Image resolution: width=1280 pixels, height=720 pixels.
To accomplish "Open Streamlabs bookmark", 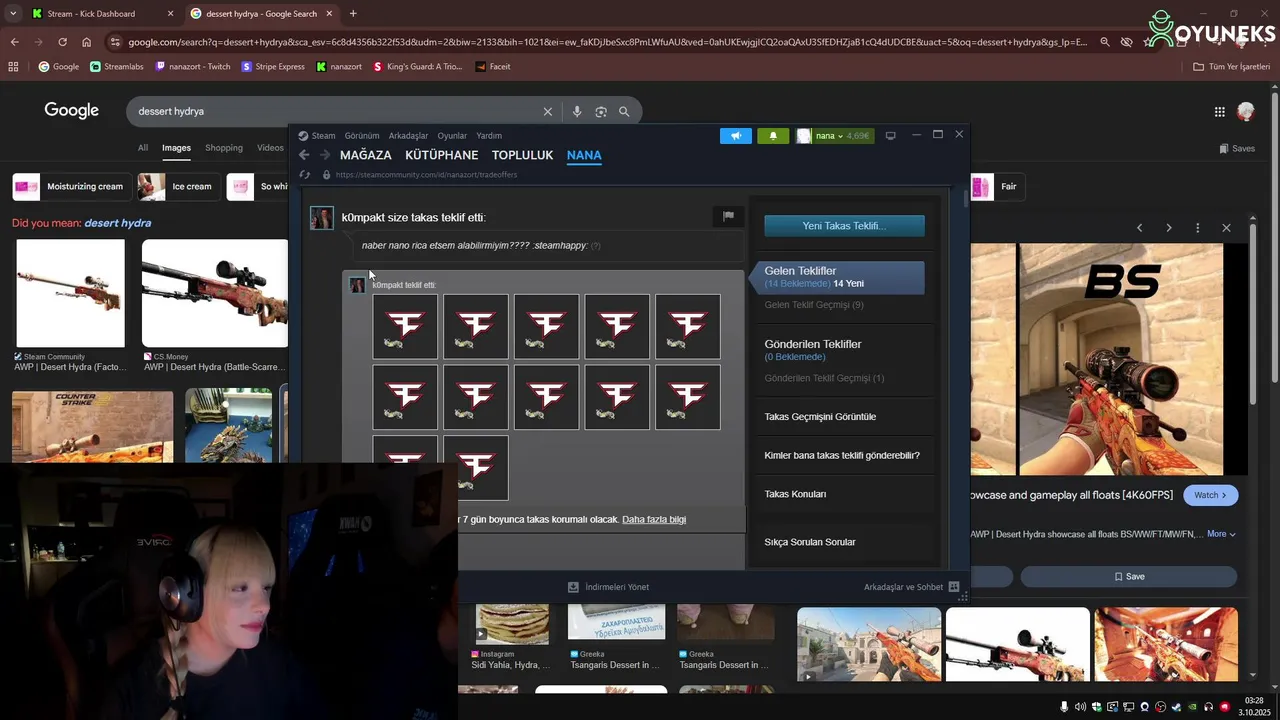I will pyautogui.click(x=117, y=67).
